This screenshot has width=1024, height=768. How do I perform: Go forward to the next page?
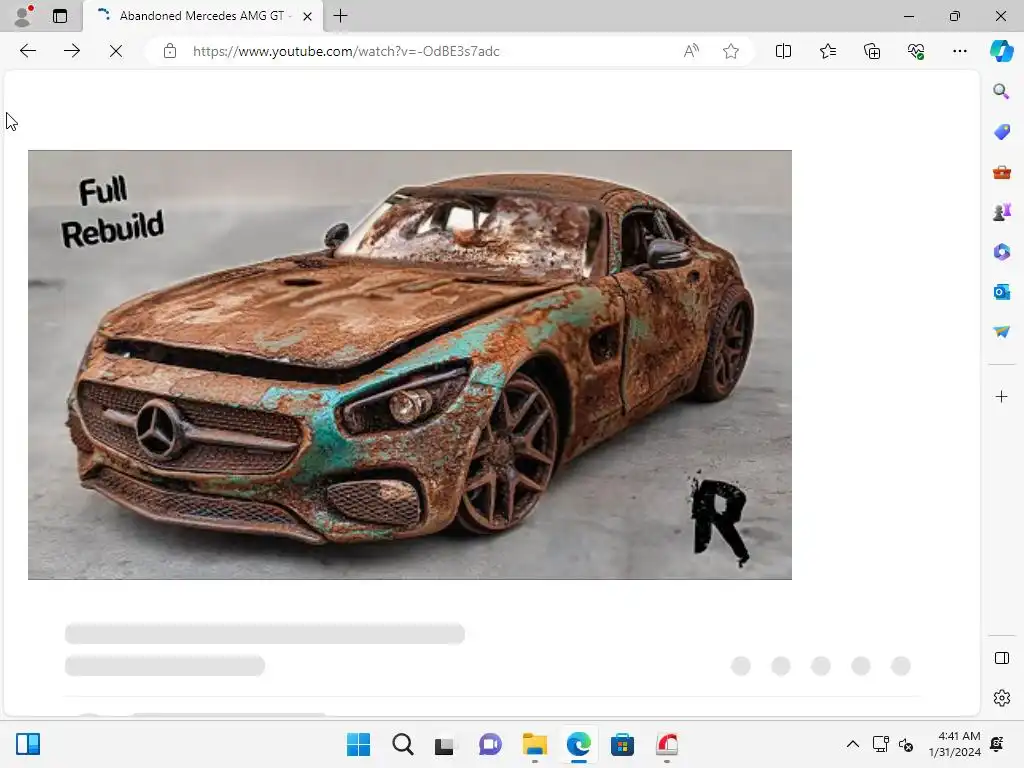click(x=72, y=51)
